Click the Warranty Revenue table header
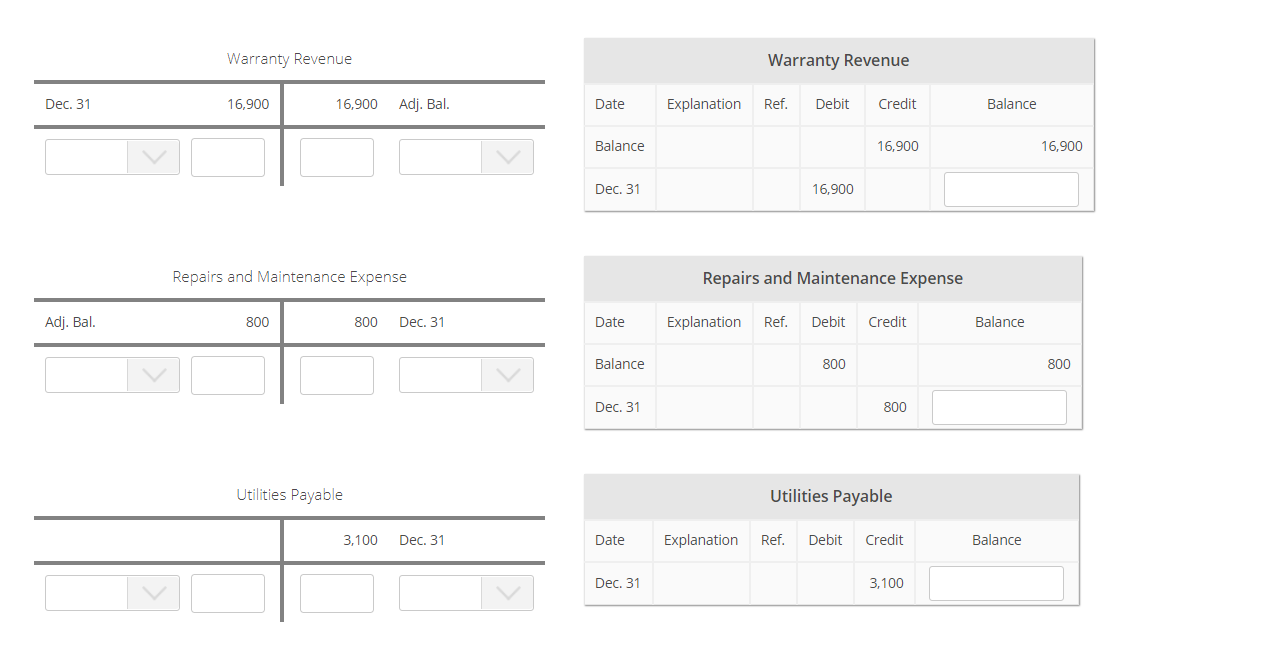This screenshot has height=661, width=1278. 838,60
